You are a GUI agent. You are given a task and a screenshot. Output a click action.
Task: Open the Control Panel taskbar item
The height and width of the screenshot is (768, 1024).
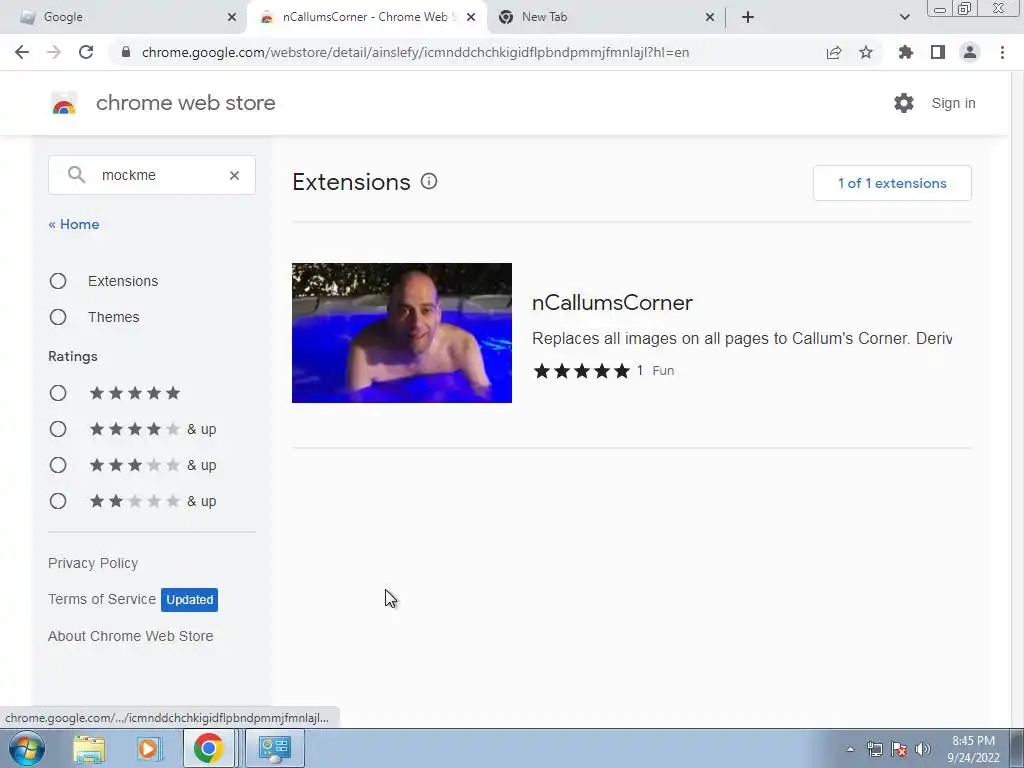pyautogui.click(x=274, y=748)
